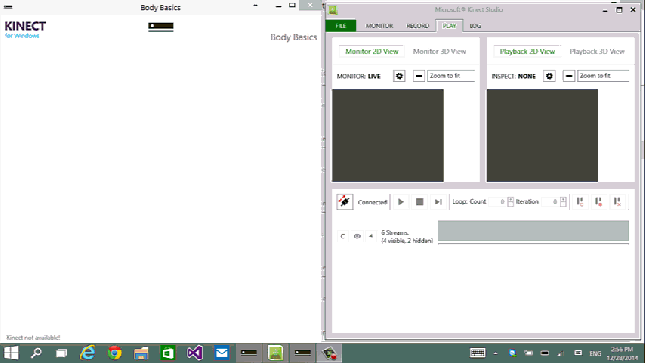The width and height of the screenshot is (645, 363).
Task: Click zoom-out minus button in Monitor view
Action: click(419, 76)
